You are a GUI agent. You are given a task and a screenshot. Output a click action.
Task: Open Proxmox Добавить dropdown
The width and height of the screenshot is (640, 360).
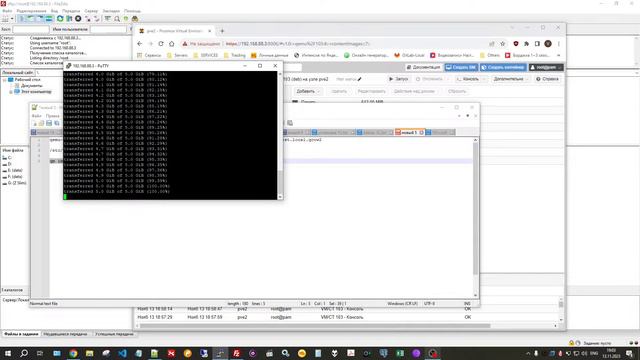click(x=307, y=91)
